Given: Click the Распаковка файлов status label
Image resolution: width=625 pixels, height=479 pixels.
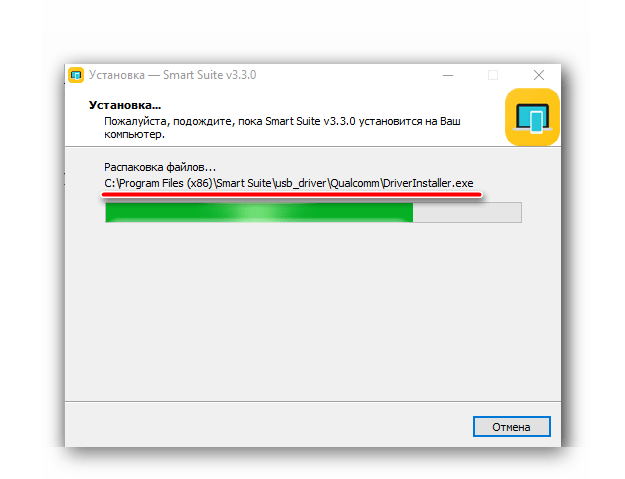Looking at the screenshot, I should [x=160, y=167].
